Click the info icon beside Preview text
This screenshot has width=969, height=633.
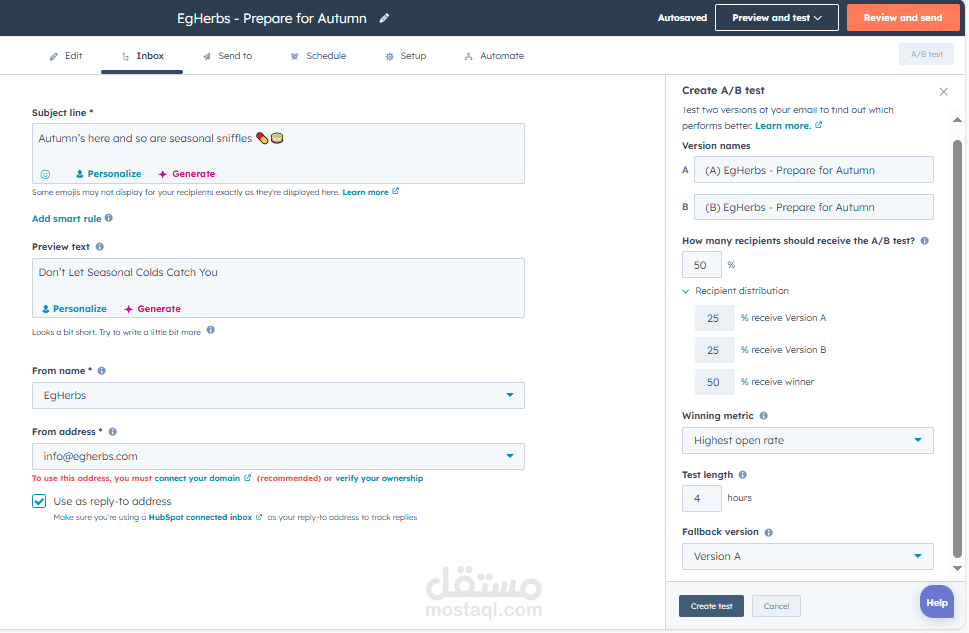(x=99, y=247)
